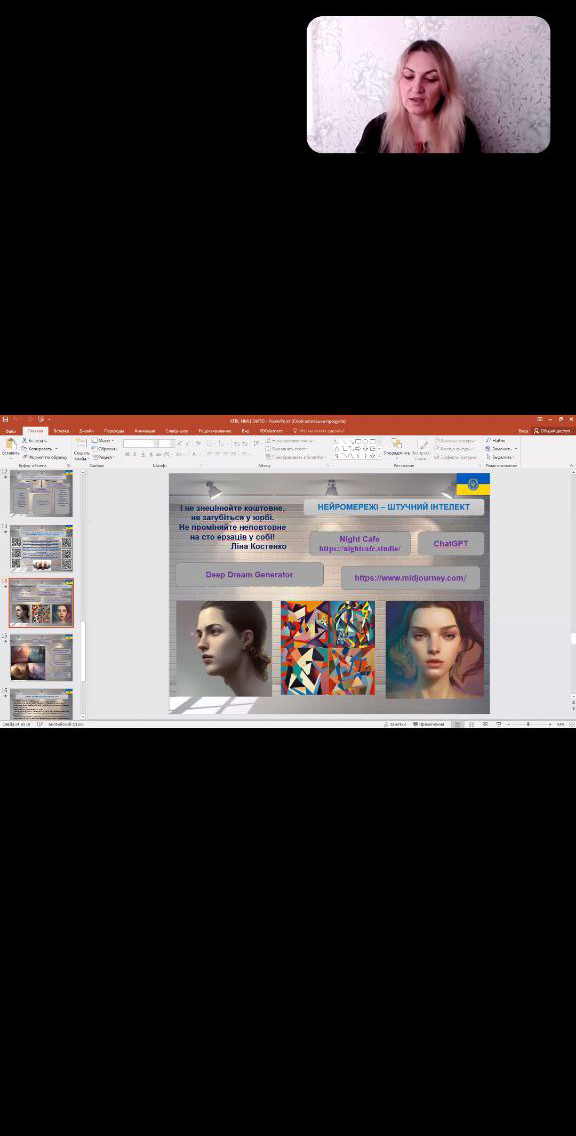Select slide 12 thumbnail
The image size is (576, 1136).
coord(41,493)
